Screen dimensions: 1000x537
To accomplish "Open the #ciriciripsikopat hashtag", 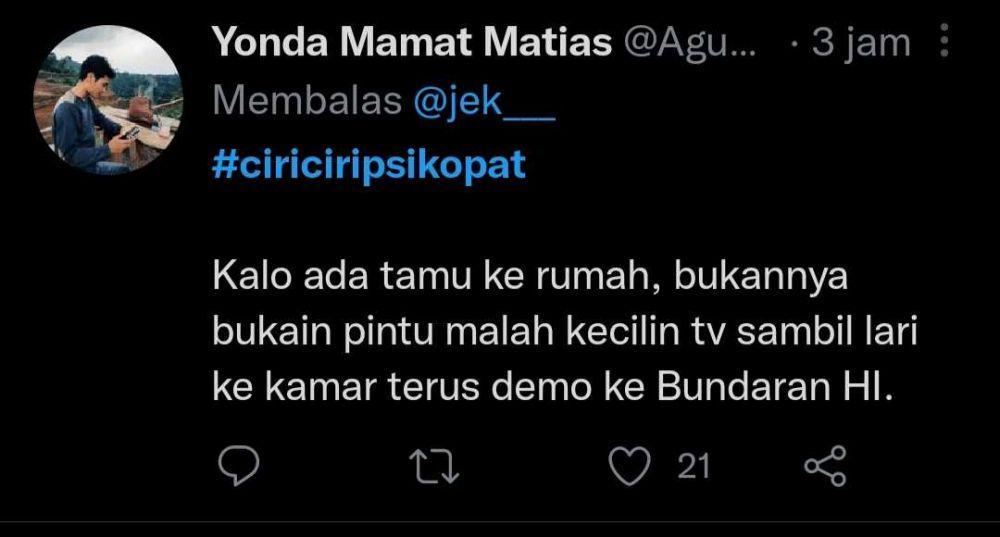I will coord(369,165).
